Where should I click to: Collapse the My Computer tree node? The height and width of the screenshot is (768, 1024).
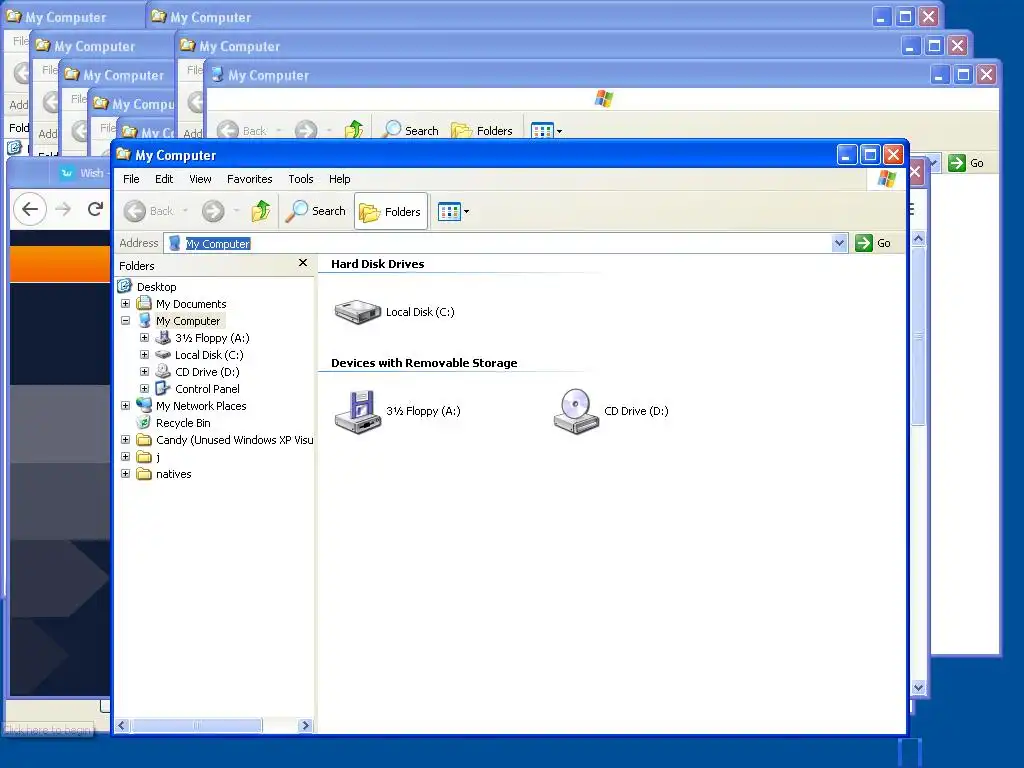point(125,321)
